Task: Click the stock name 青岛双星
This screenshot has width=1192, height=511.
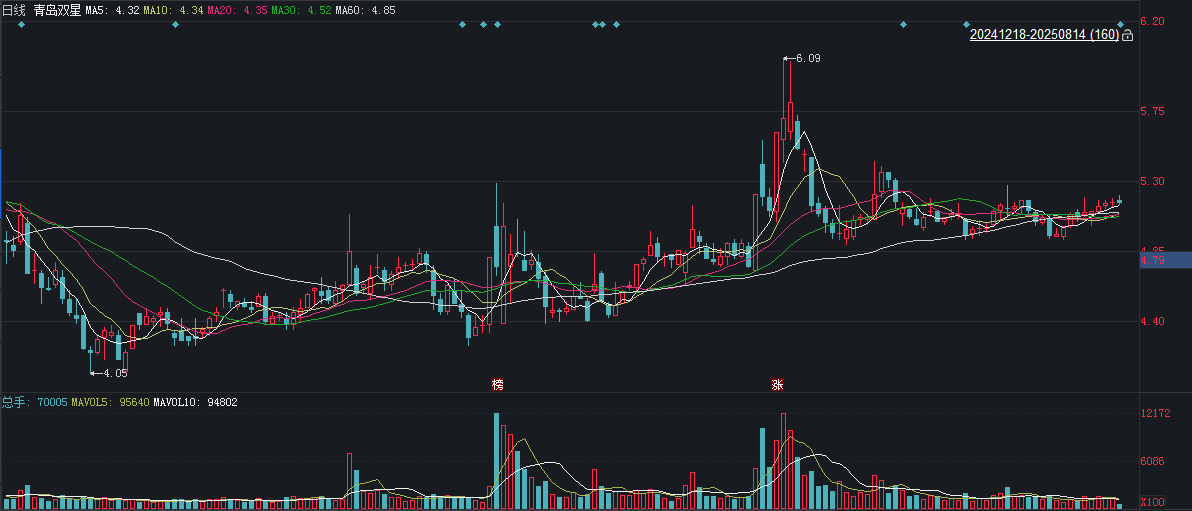Action: click(x=57, y=11)
